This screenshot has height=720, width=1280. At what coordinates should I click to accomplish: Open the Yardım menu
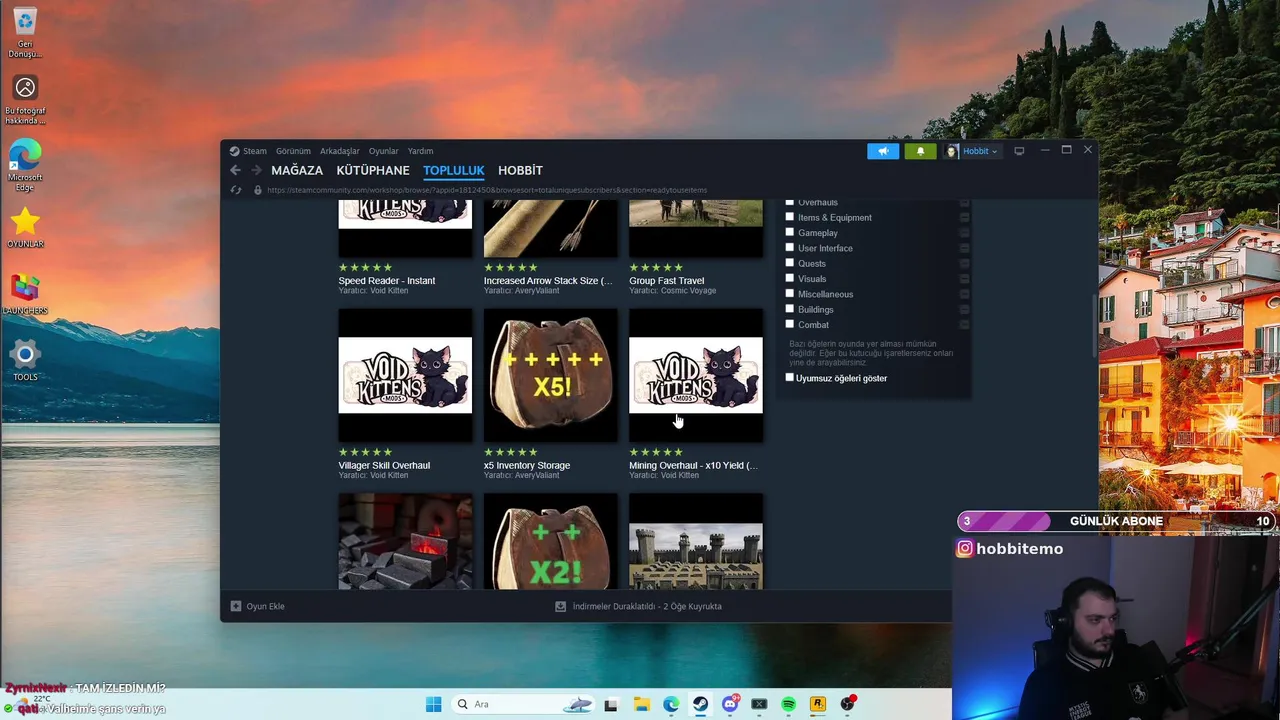tap(420, 151)
